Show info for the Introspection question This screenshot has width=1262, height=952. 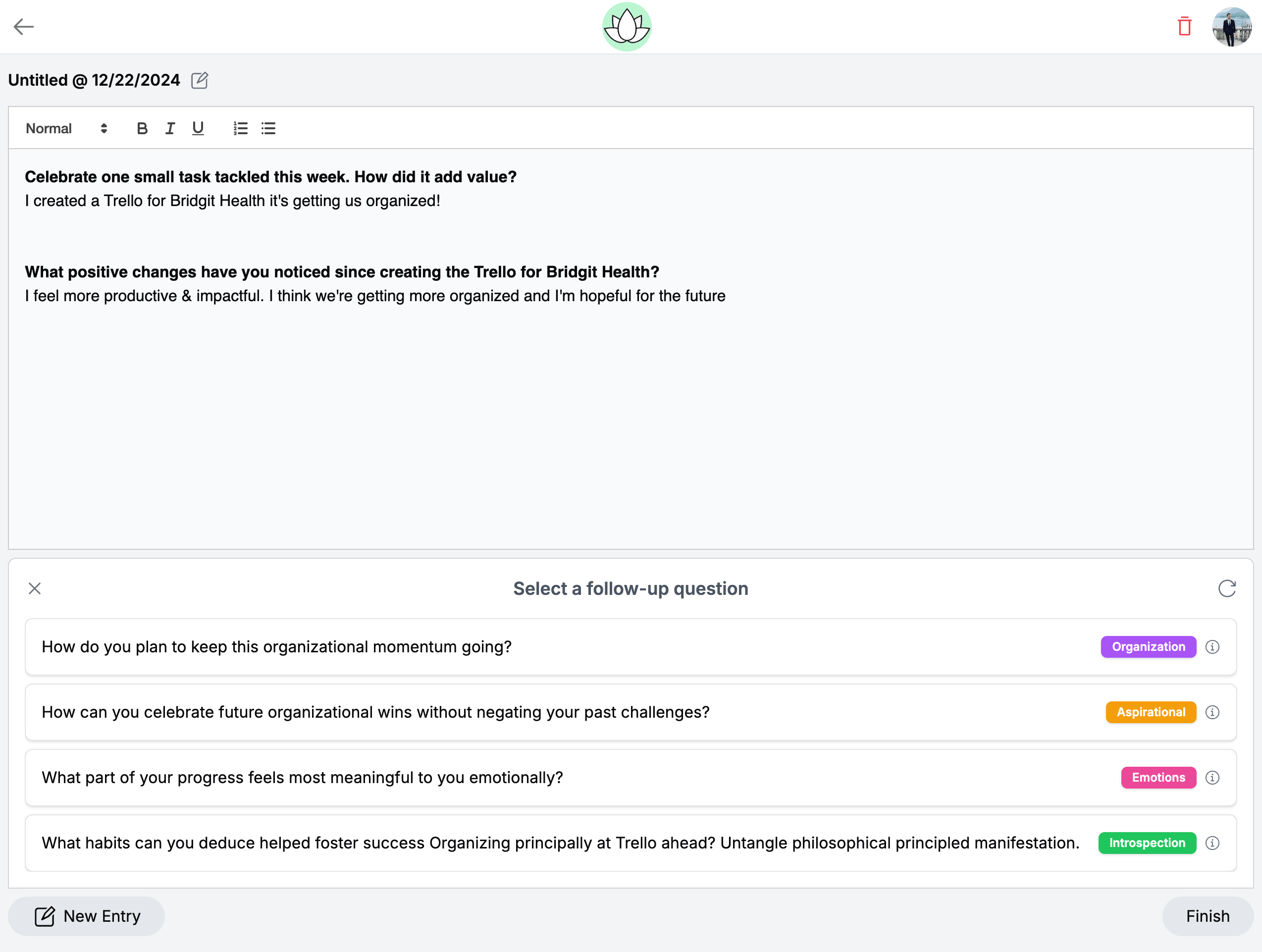click(x=1212, y=843)
